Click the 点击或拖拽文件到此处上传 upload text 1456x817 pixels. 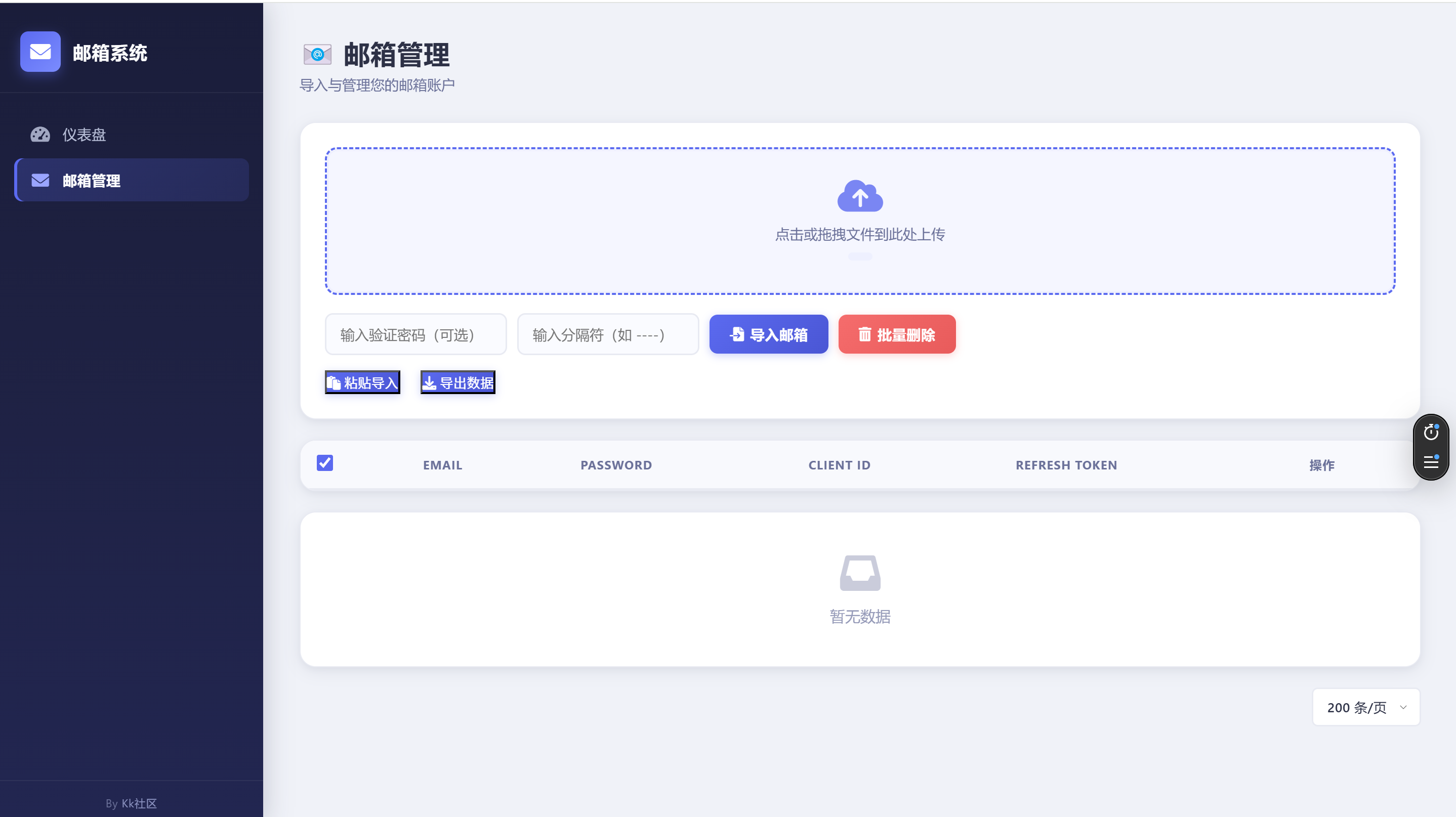click(x=860, y=235)
